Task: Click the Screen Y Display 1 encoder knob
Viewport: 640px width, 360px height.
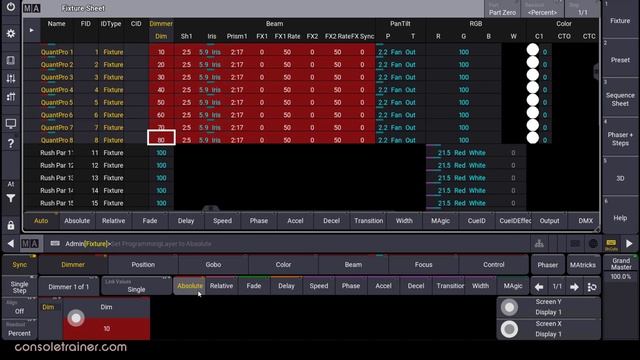Action: pos(509,307)
